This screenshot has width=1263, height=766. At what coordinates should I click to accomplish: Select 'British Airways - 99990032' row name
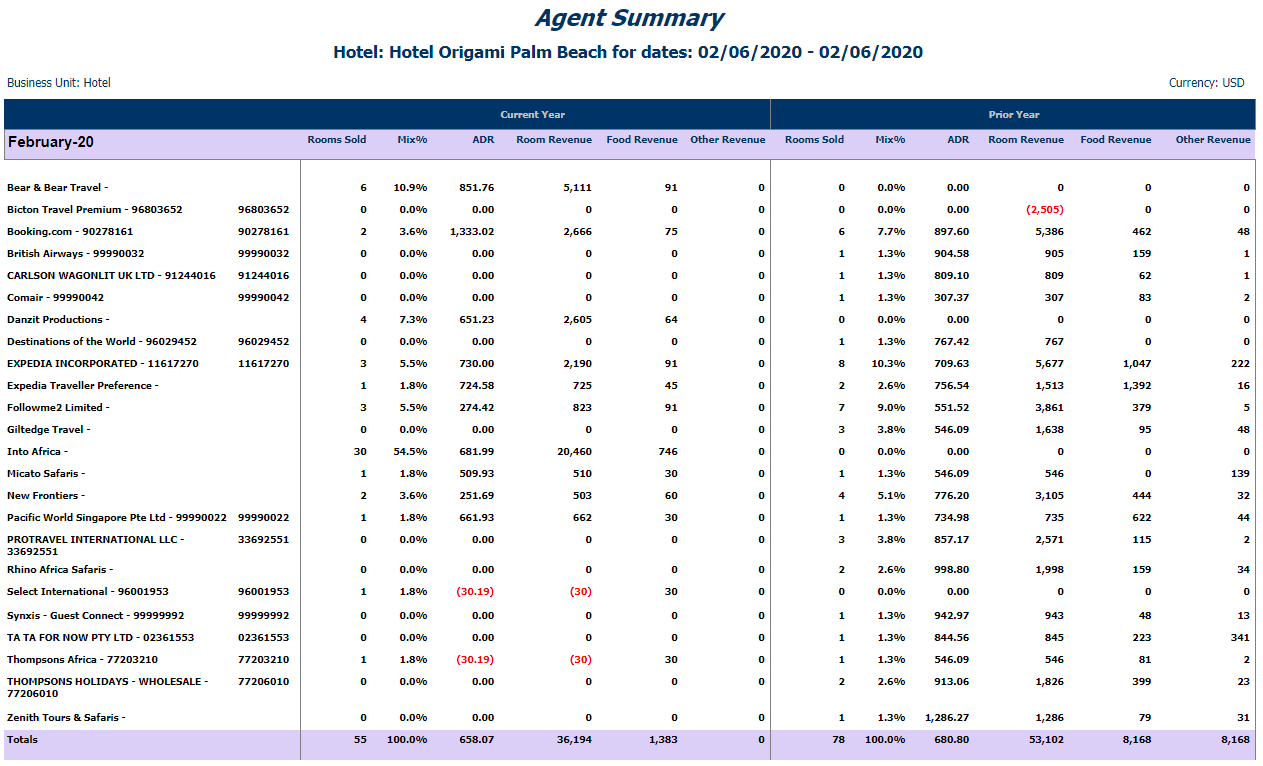[x=76, y=254]
